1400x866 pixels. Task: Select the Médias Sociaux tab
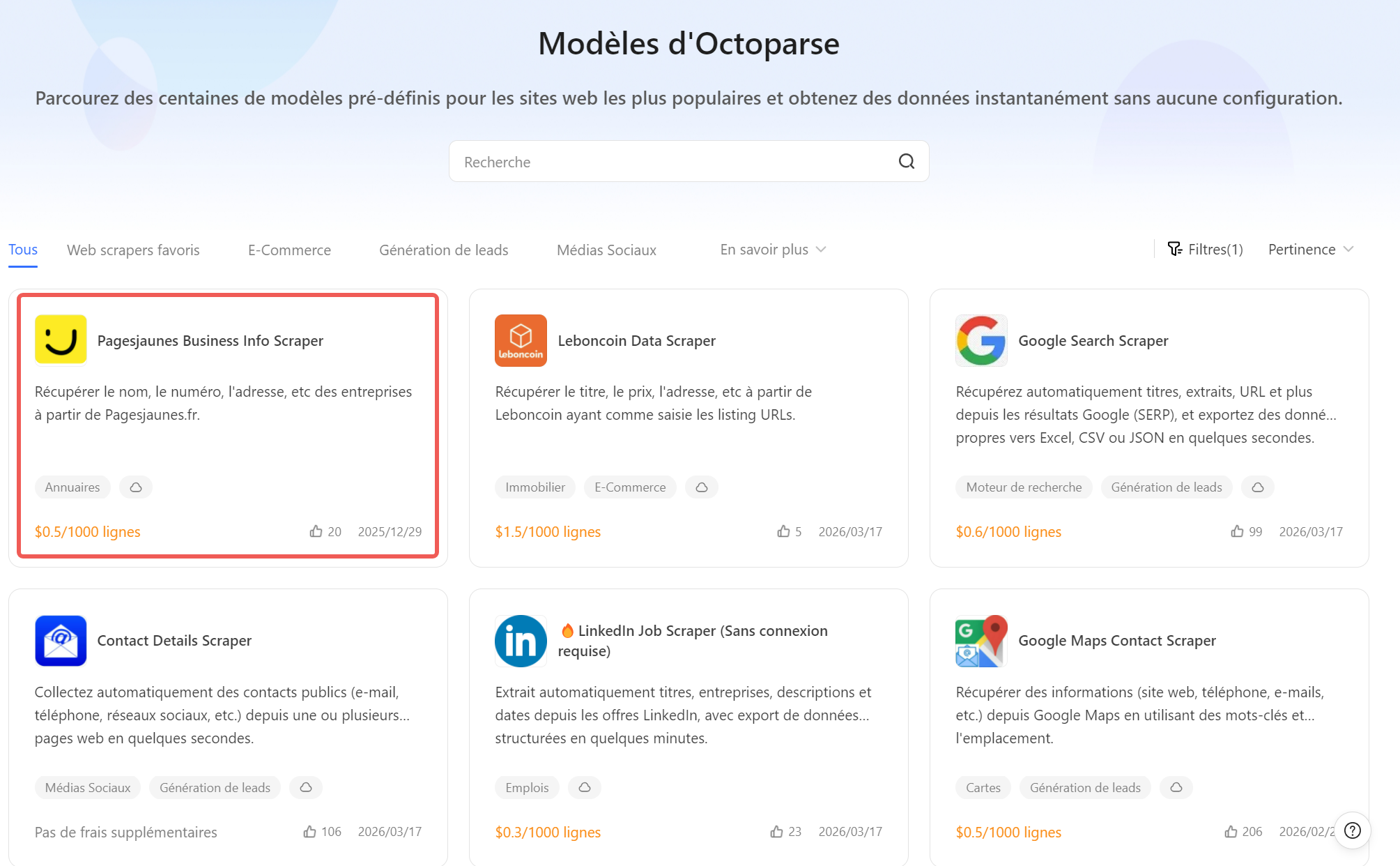(606, 250)
